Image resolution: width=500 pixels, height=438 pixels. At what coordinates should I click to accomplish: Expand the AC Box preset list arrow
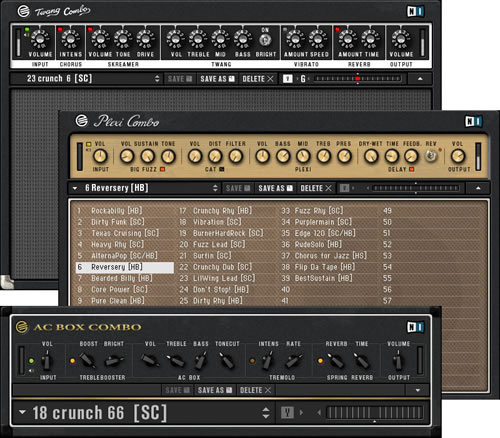click(x=22, y=412)
